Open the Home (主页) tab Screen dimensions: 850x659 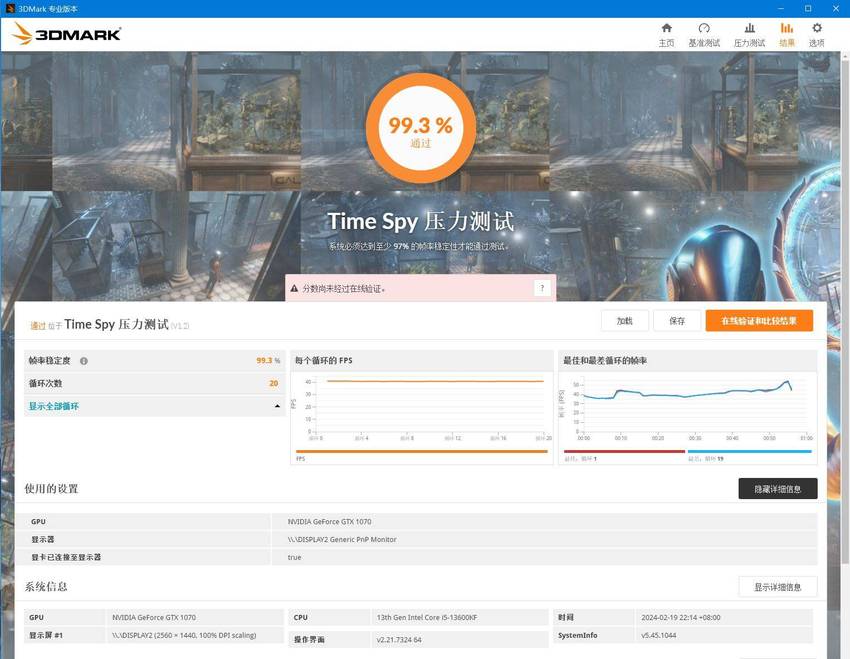(x=666, y=35)
